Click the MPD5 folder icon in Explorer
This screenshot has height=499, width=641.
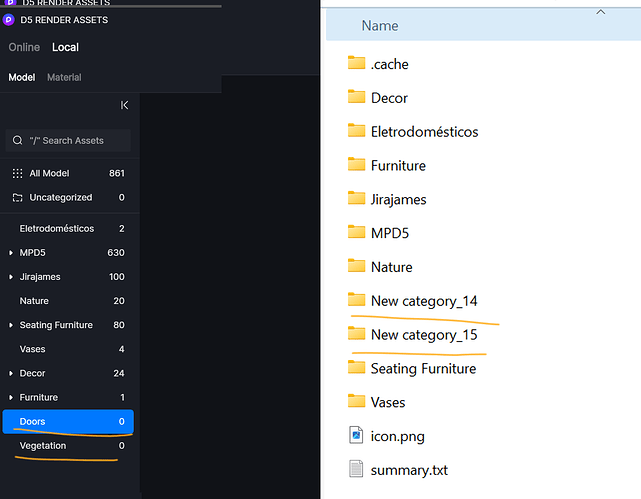[356, 232]
